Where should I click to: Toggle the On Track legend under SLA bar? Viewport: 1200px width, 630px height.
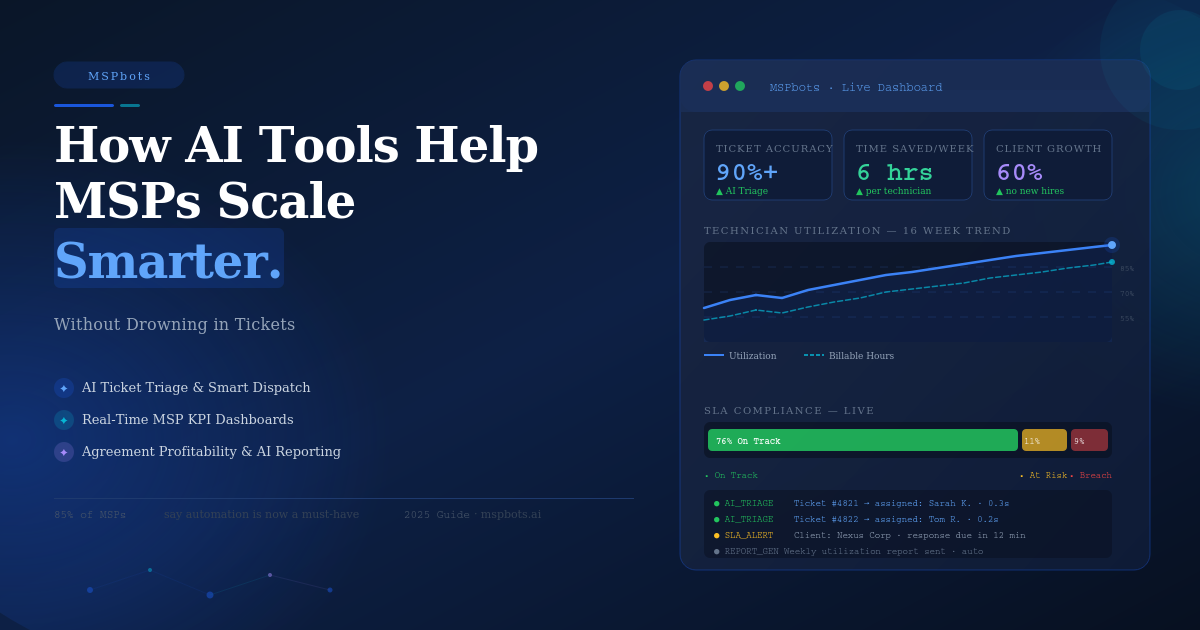[x=732, y=476]
